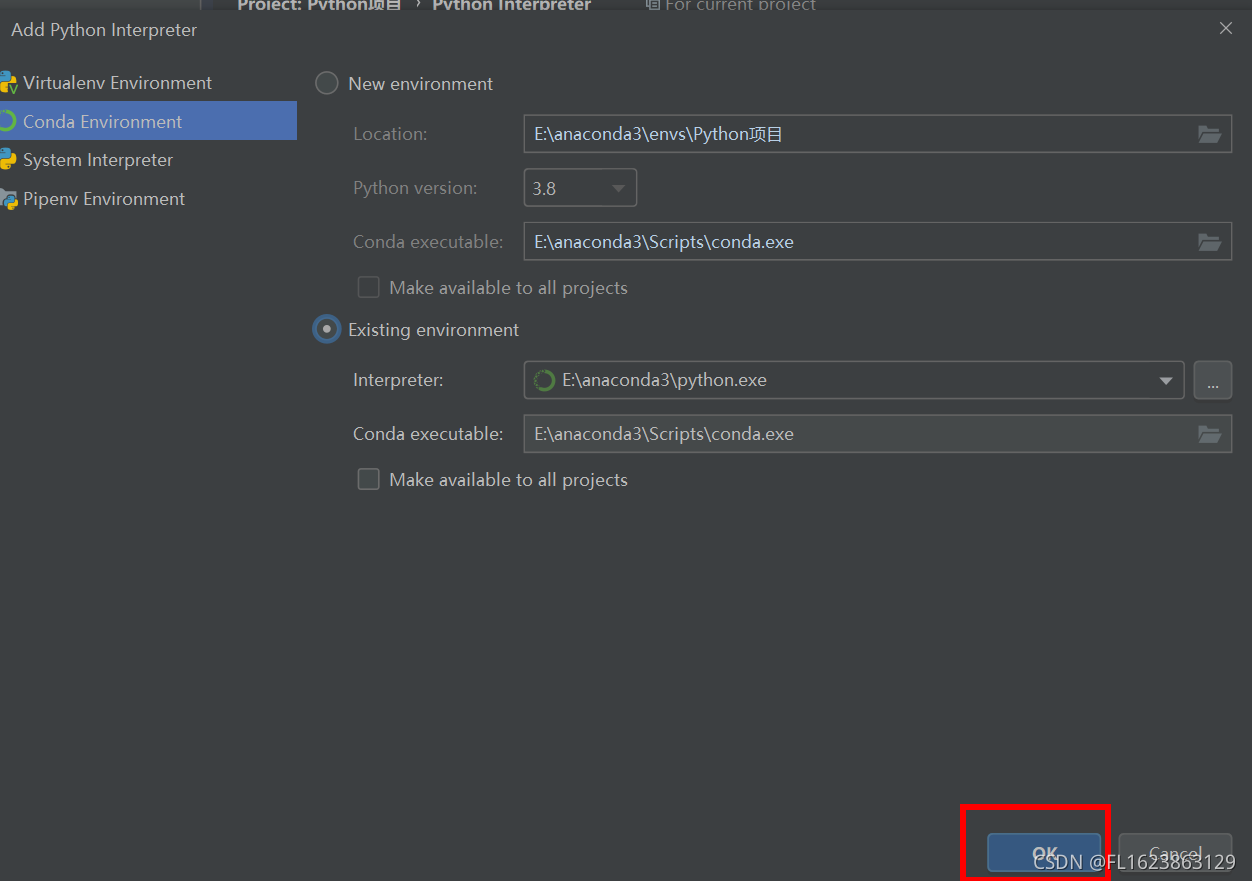Close the Add Python Interpreter dialog

[1226, 29]
